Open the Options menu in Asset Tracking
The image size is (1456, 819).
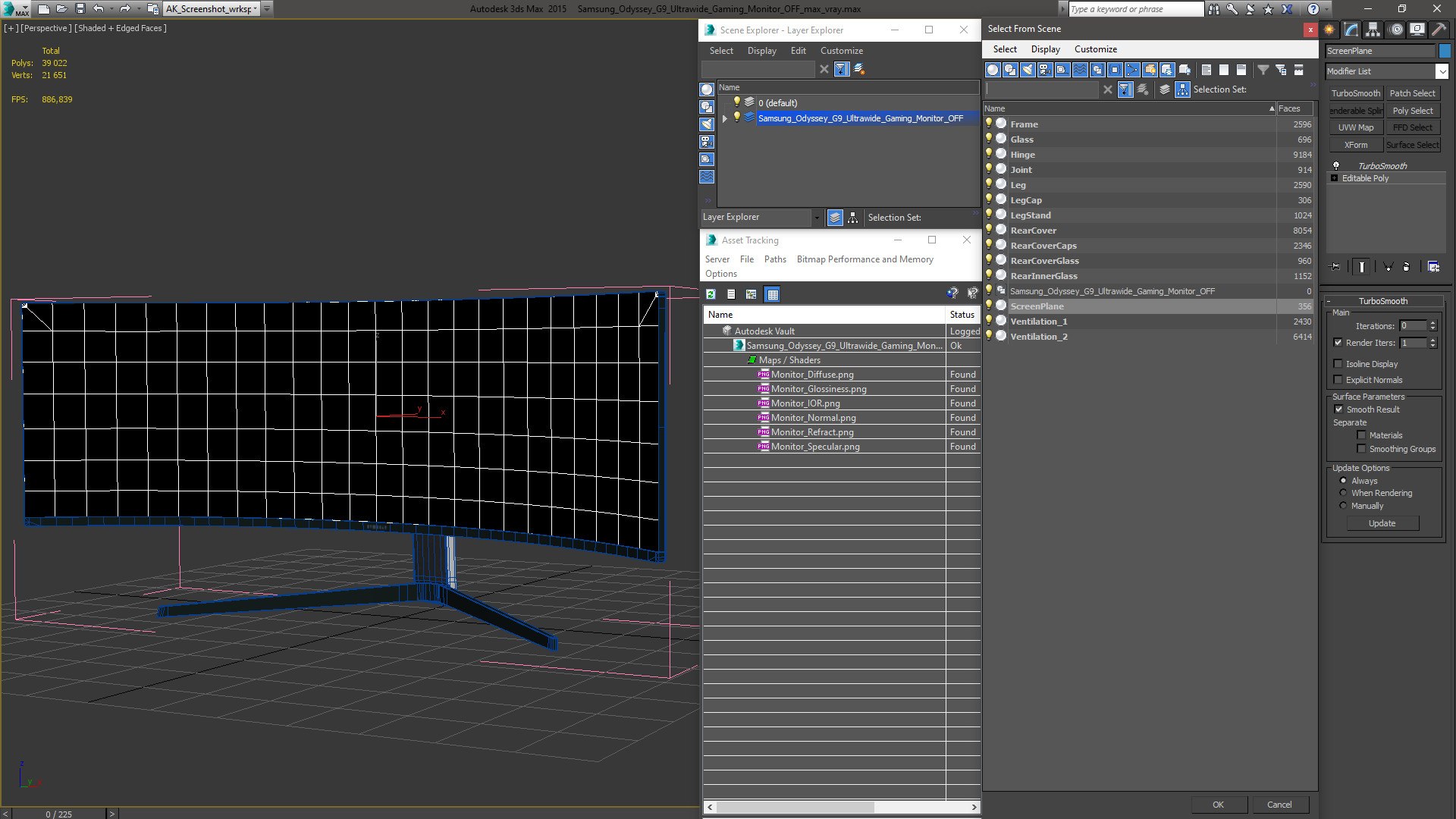click(x=720, y=274)
